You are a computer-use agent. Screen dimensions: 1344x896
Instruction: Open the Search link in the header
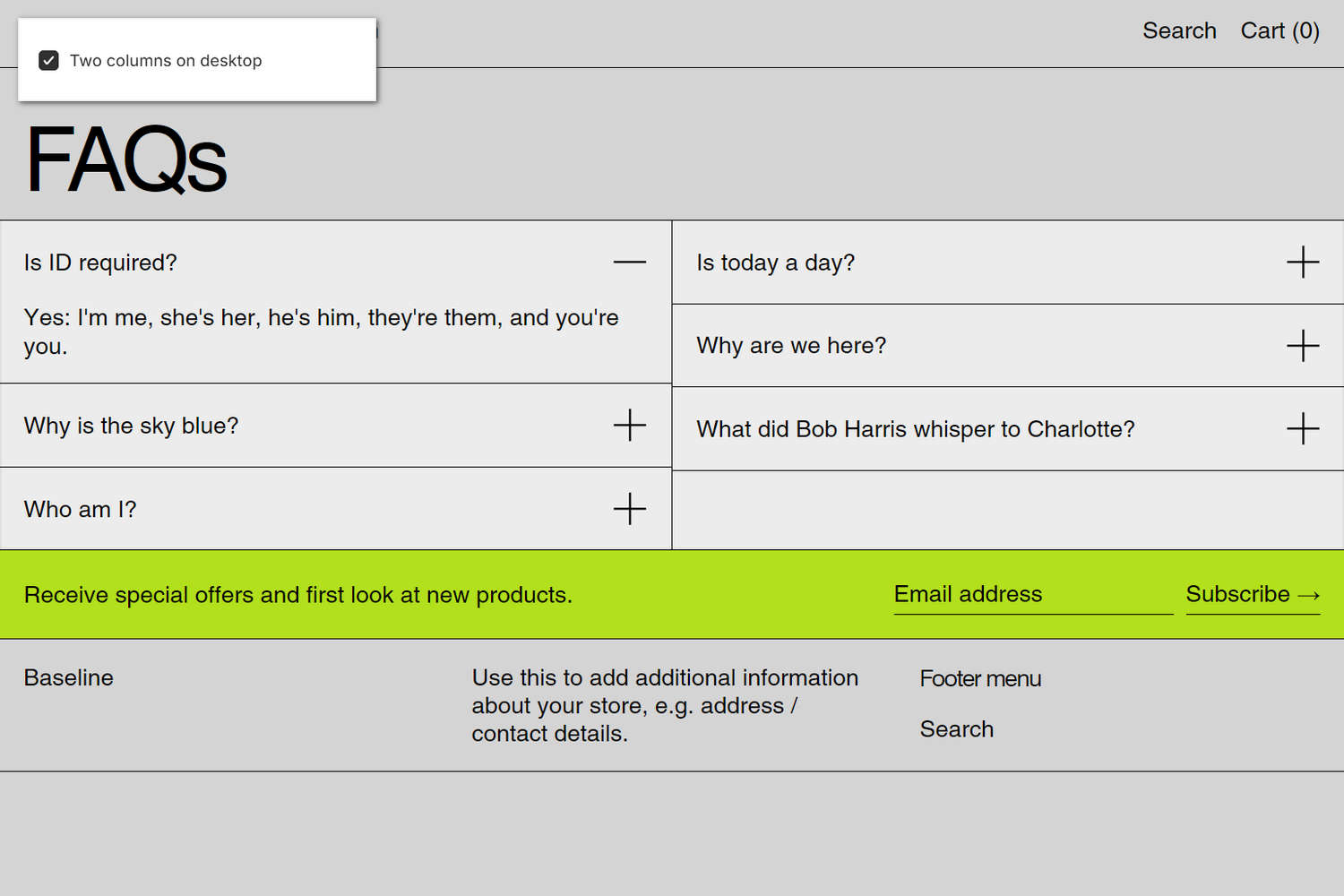pos(1179,30)
